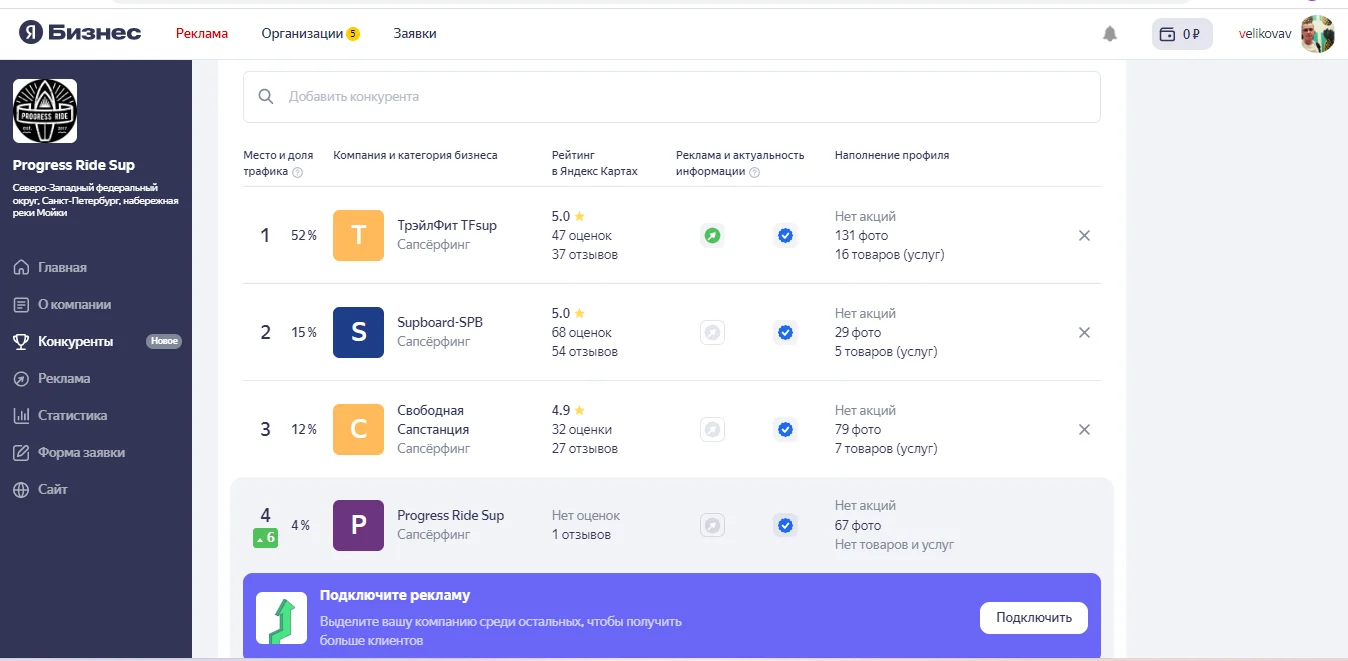
Task: Open the Организации top tab
Action: coord(302,33)
